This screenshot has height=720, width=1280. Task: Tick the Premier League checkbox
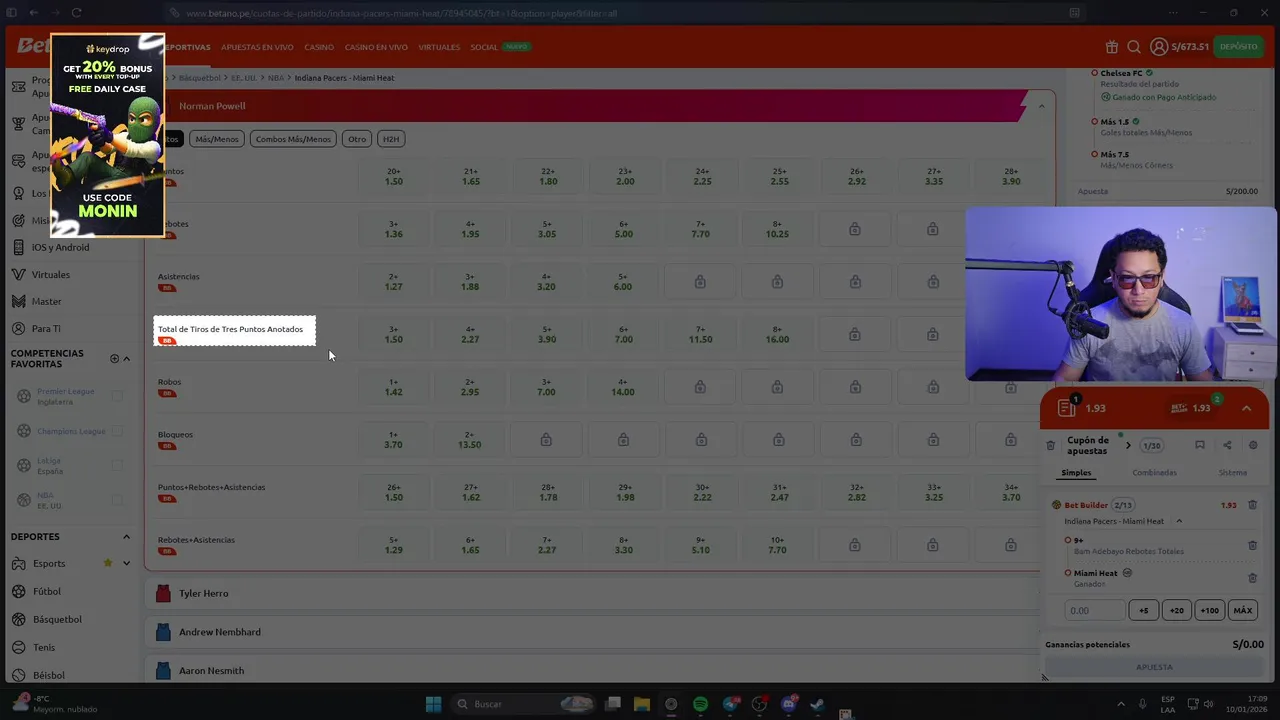117,396
